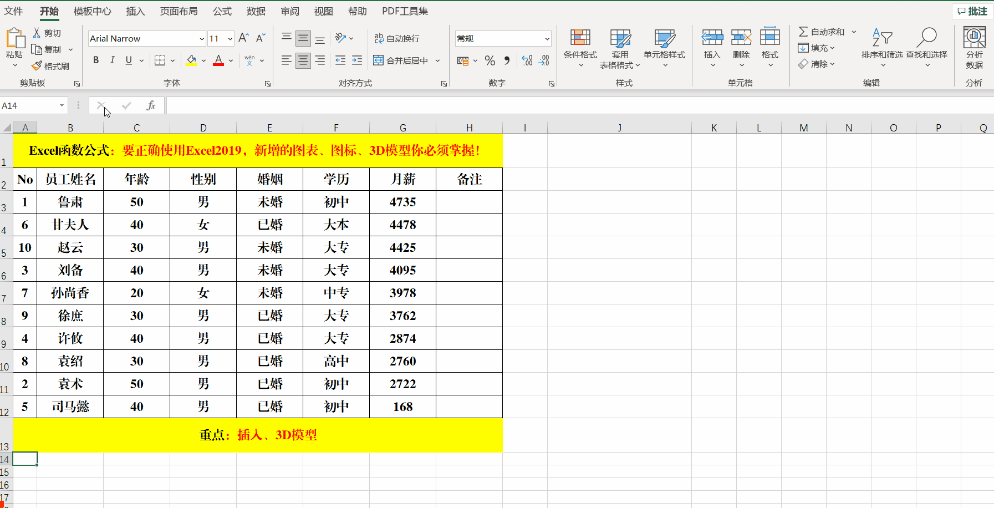Click the increase indent icon
Viewport: 994px width, 508px height.
coord(357,60)
